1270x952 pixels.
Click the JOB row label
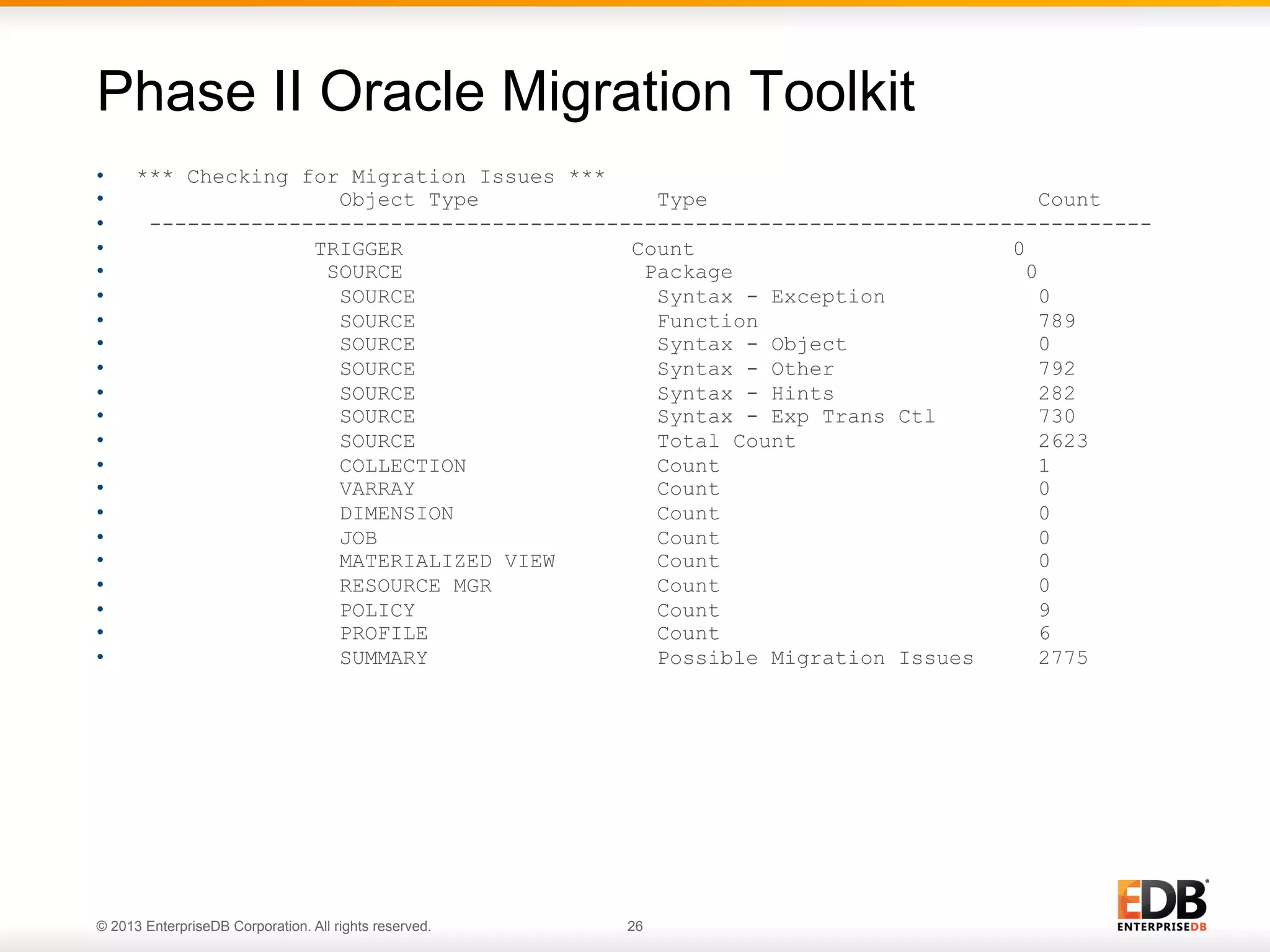coord(358,539)
